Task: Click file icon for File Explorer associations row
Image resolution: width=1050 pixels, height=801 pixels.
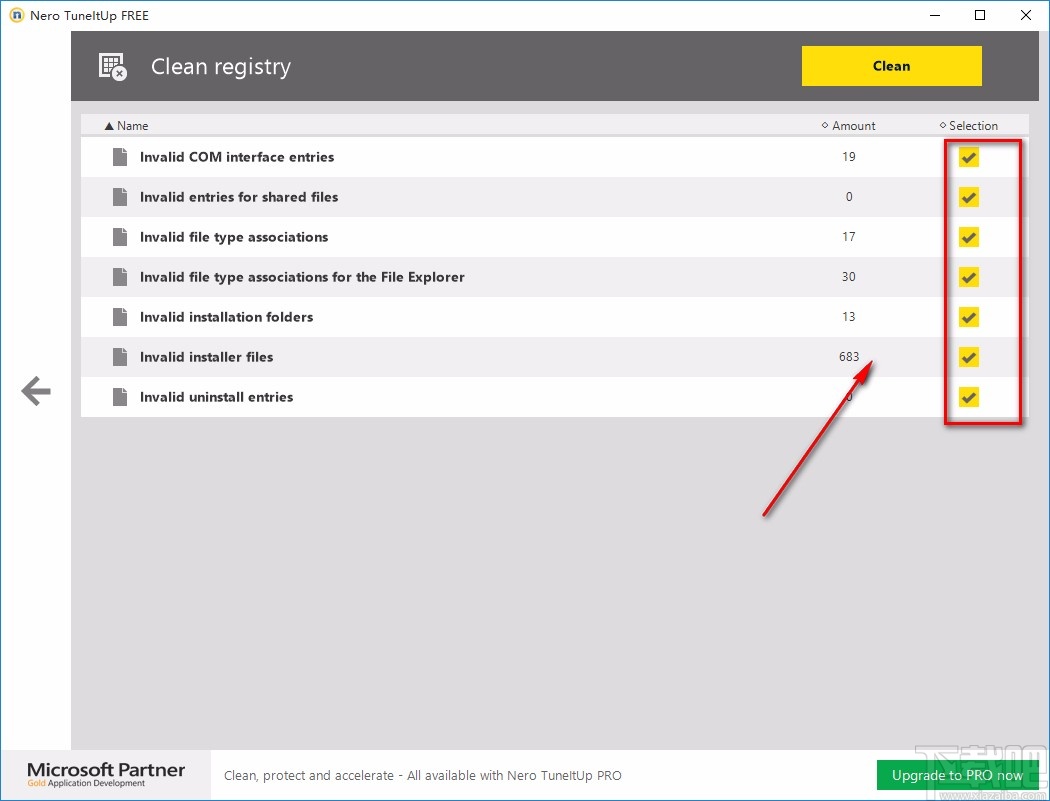Action: (120, 277)
